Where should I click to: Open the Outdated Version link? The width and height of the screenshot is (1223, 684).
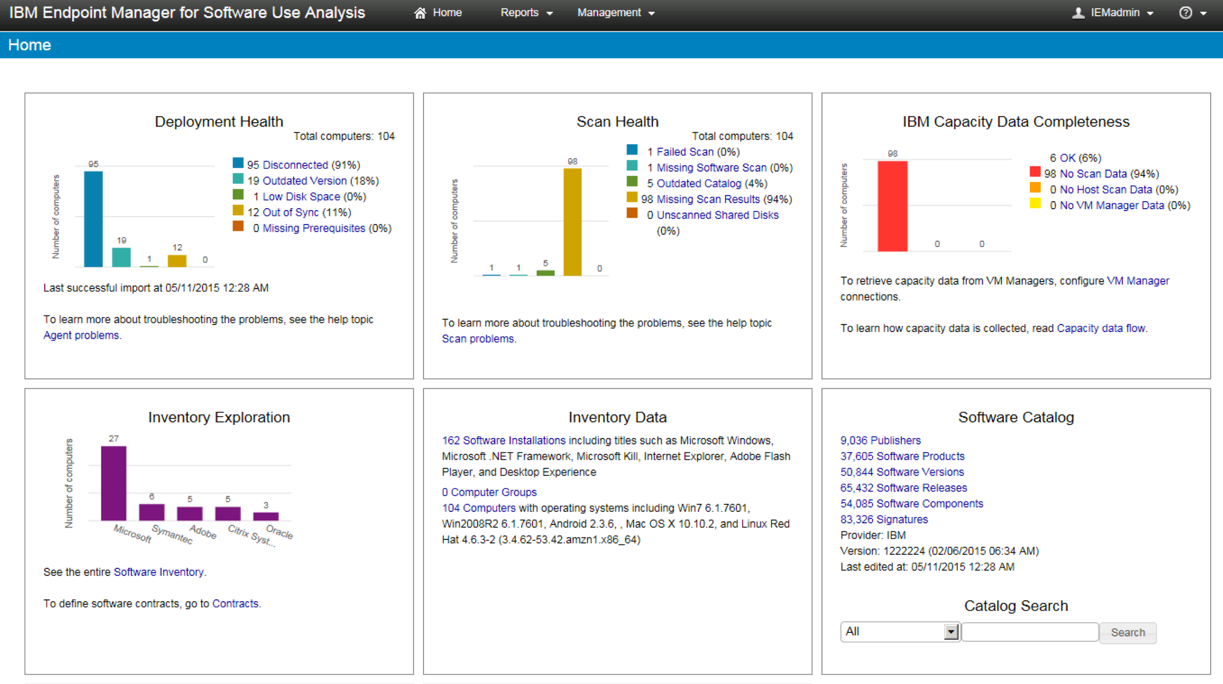click(x=304, y=181)
